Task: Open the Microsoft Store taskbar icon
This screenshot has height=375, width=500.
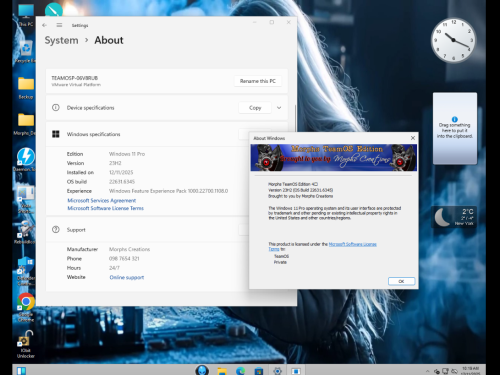Action: 259,371
